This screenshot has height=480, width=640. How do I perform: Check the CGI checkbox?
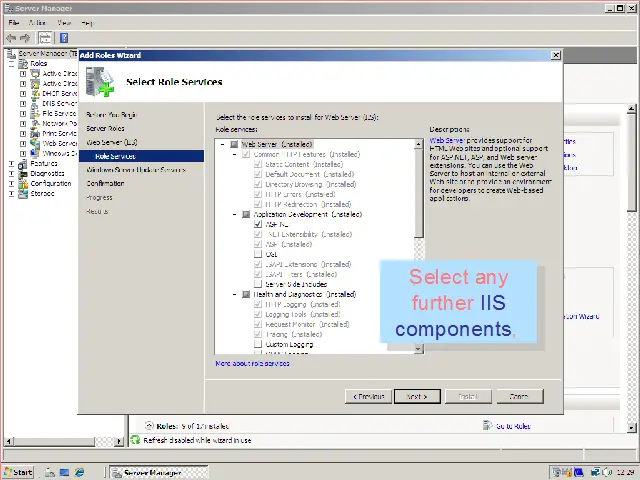pyautogui.click(x=258, y=254)
